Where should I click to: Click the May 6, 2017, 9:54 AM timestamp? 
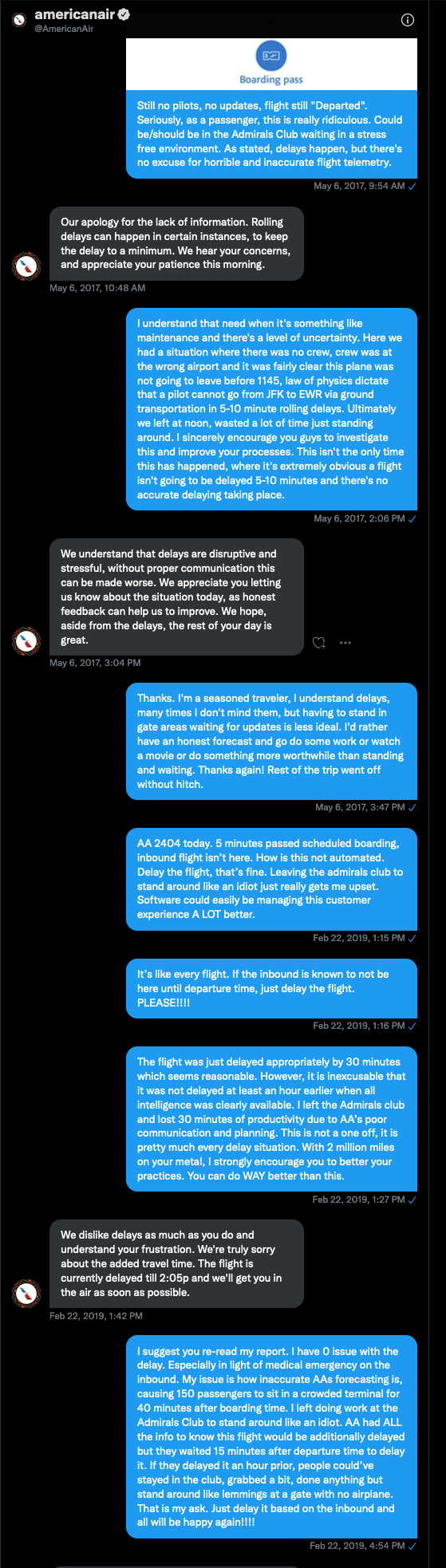point(359,186)
